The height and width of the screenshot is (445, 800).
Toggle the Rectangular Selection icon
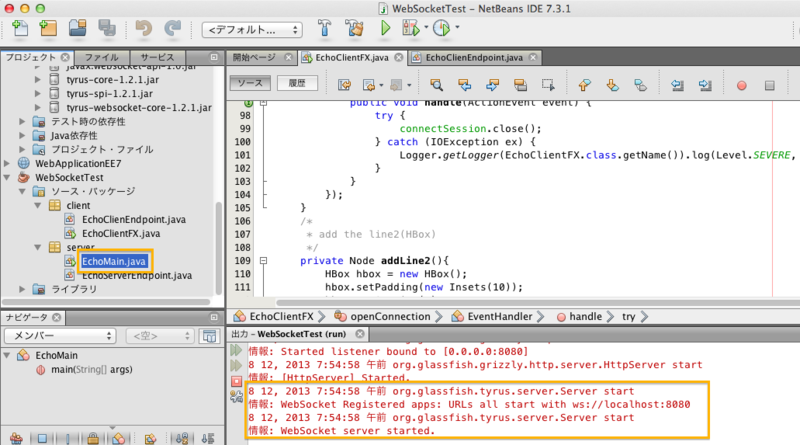tap(548, 85)
